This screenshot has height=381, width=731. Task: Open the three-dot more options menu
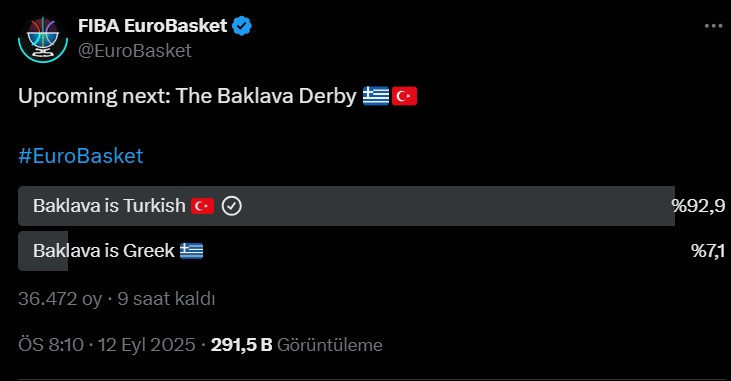tap(713, 26)
